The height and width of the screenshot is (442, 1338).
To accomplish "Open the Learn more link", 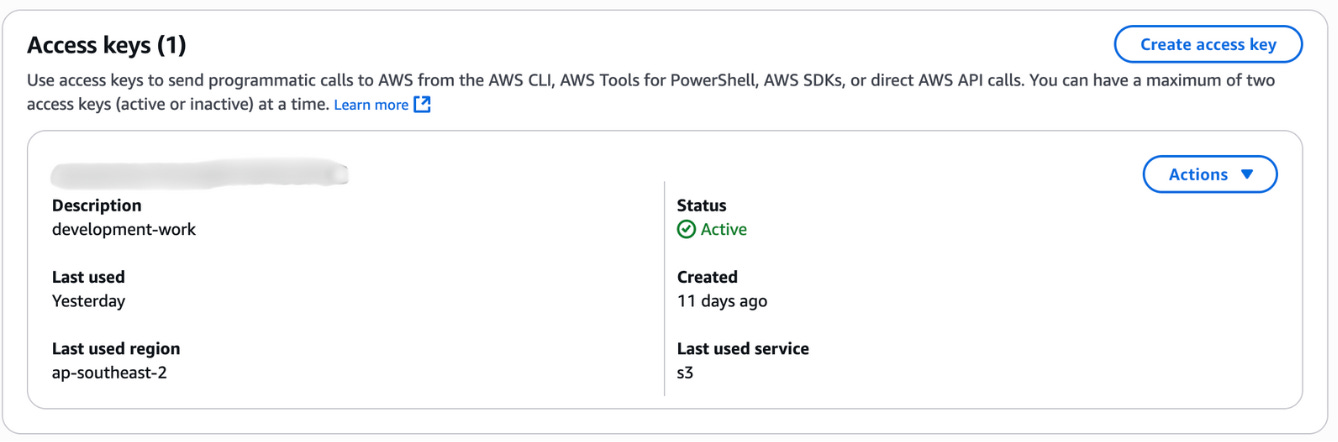I will (371, 105).
